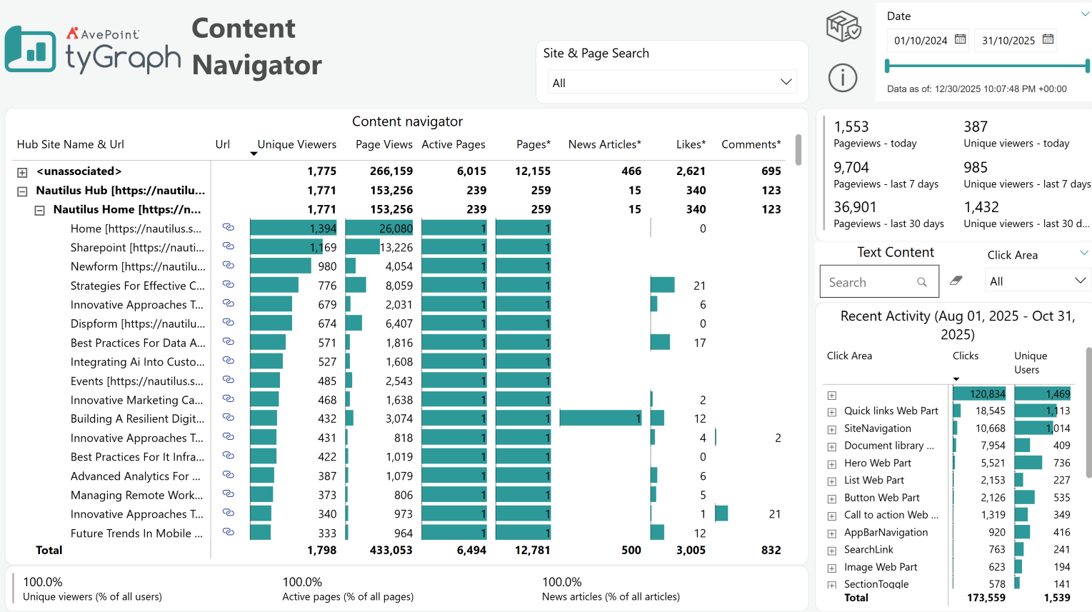1092x612 pixels.
Task: Open the link icon for Home row
Action: (x=228, y=227)
